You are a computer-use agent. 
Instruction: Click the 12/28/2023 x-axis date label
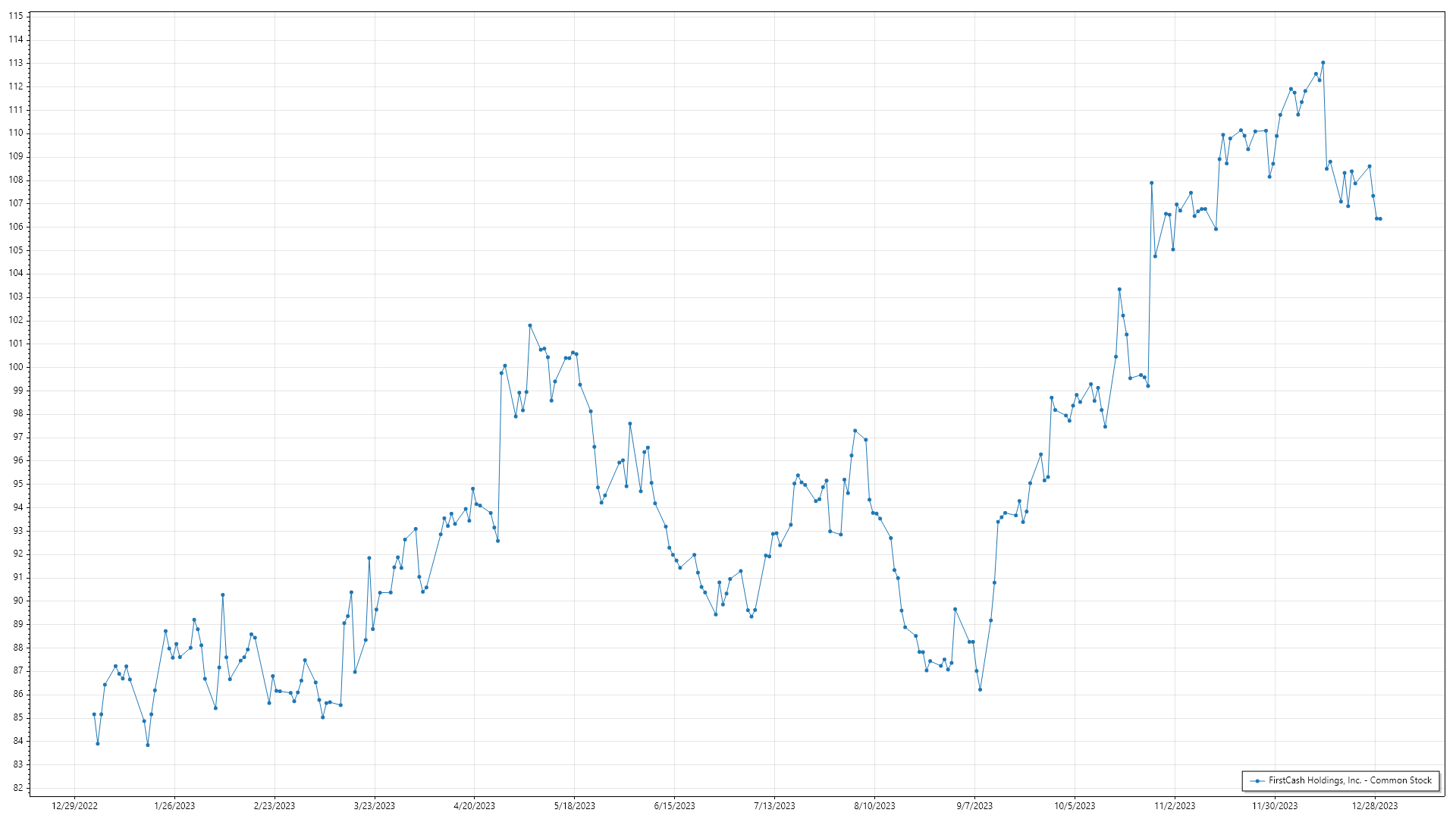1375,806
